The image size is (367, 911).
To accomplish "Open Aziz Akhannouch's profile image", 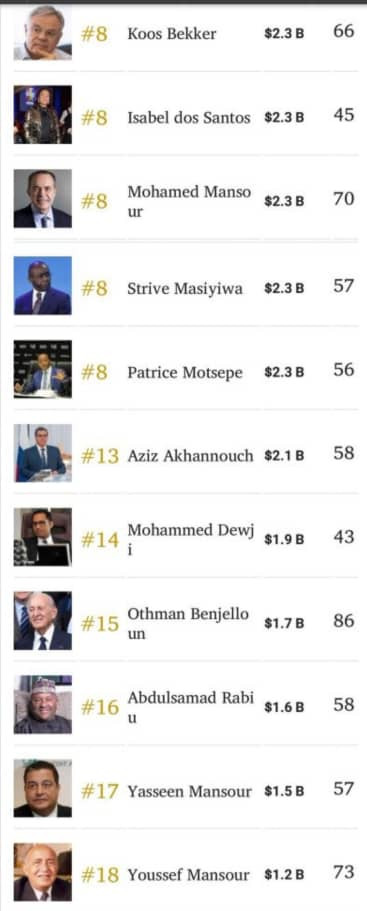I will coord(43,453).
